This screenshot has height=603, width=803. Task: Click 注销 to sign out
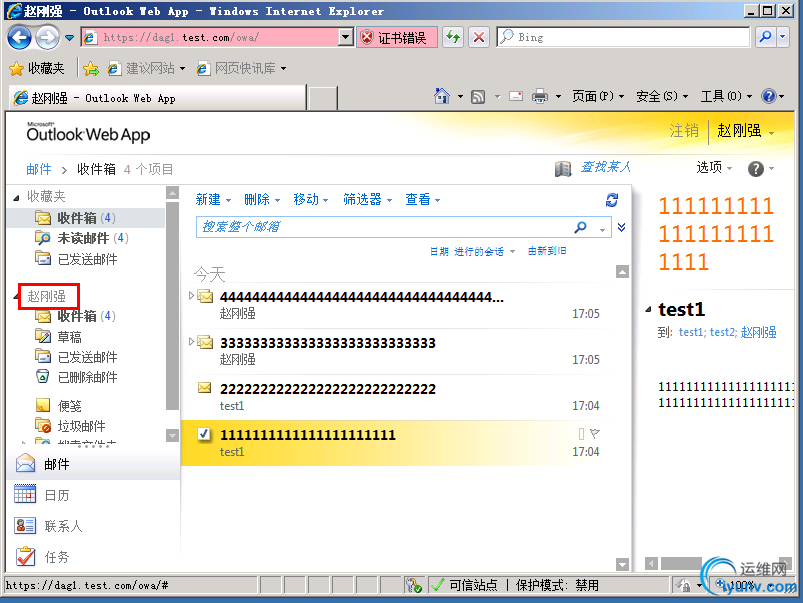pyautogui.click(x=685, y=131)
